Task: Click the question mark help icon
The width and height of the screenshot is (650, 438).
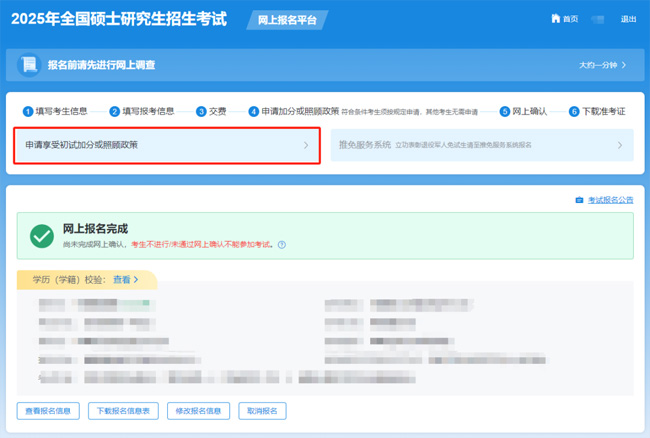Action: (x=282, y=244)
